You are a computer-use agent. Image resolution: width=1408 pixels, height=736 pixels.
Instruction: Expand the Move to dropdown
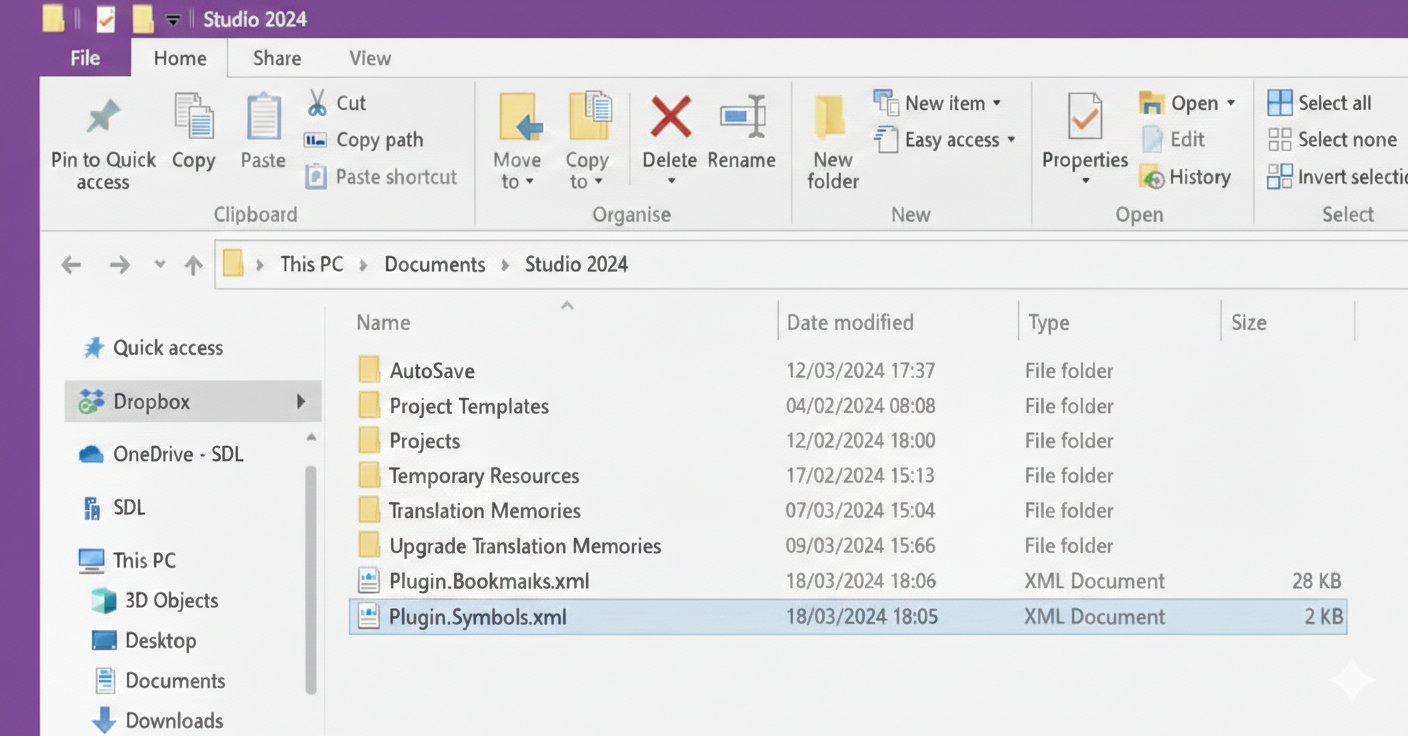coord(517,181)
